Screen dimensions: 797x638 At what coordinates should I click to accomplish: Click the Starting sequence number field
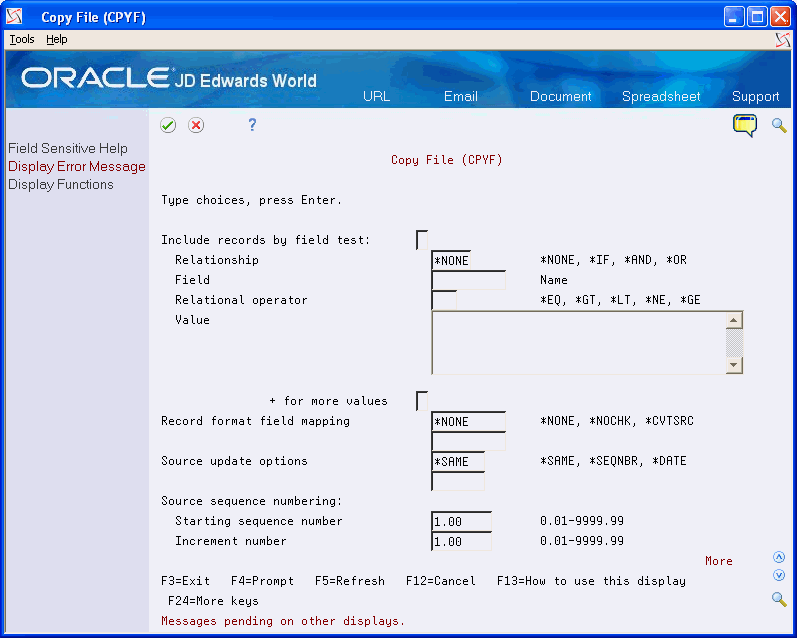[461, 522]
